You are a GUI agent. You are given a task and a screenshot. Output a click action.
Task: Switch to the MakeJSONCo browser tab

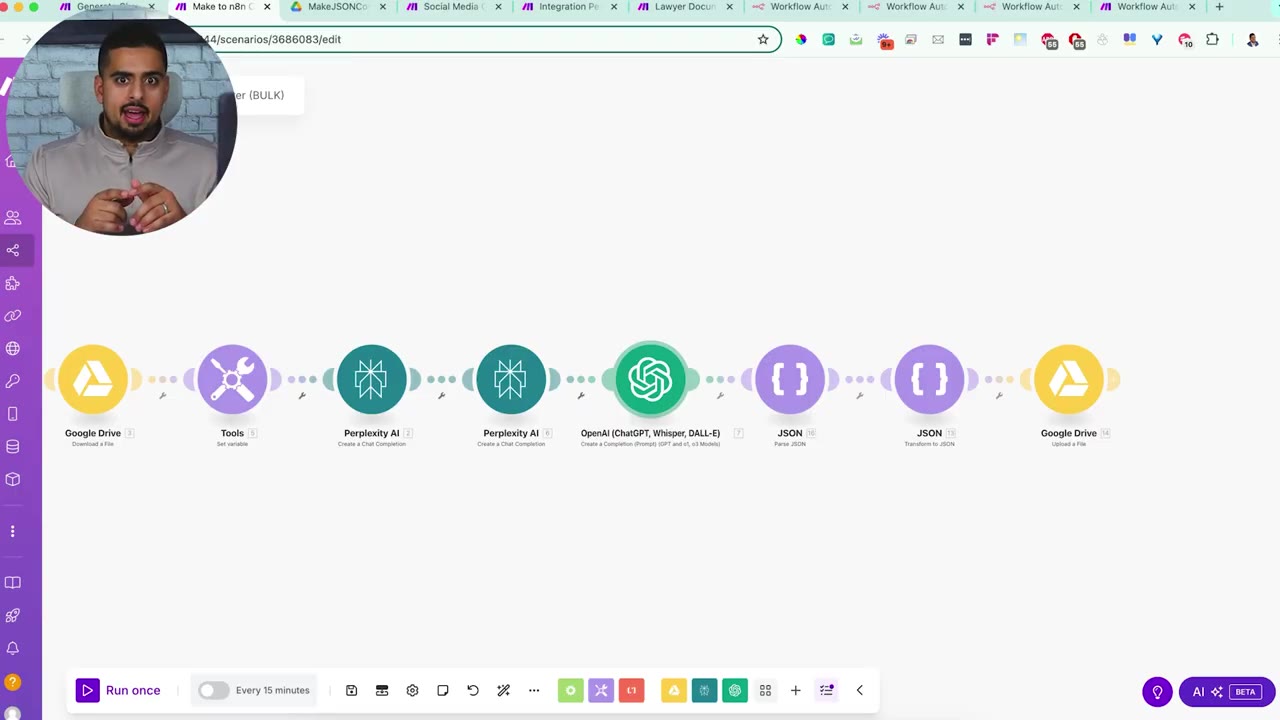(337, 7)
